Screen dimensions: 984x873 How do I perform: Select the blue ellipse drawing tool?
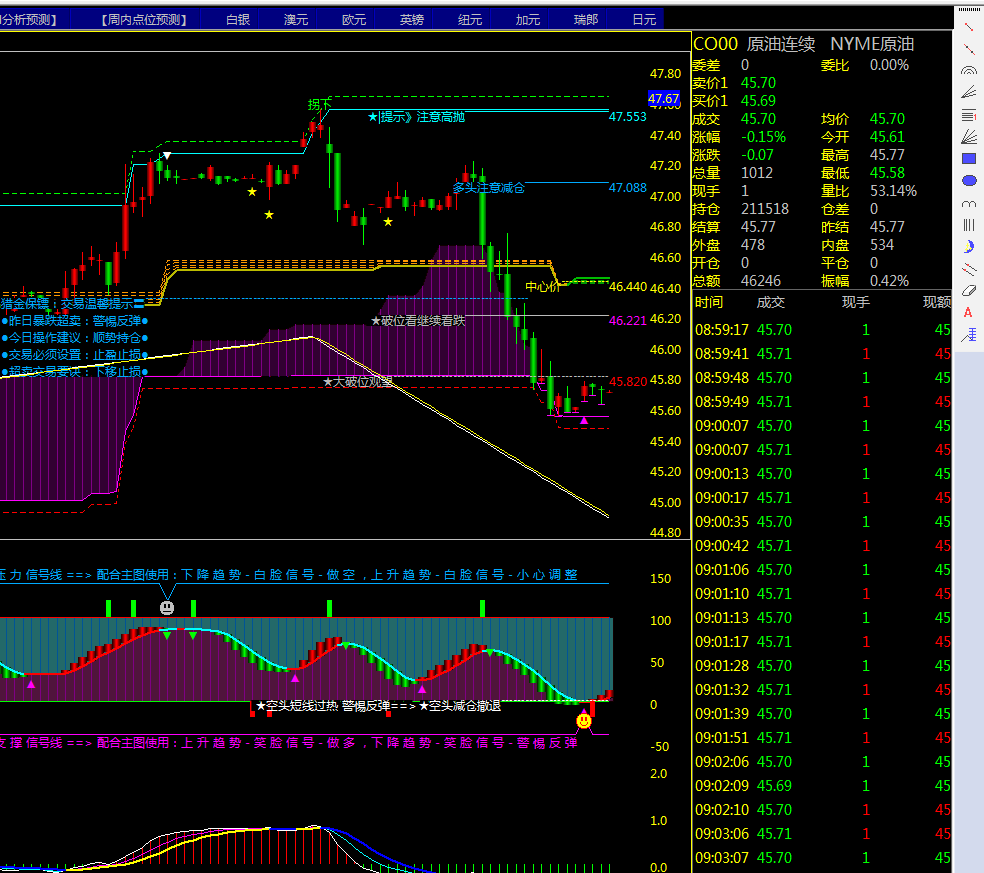pos(969,181)
